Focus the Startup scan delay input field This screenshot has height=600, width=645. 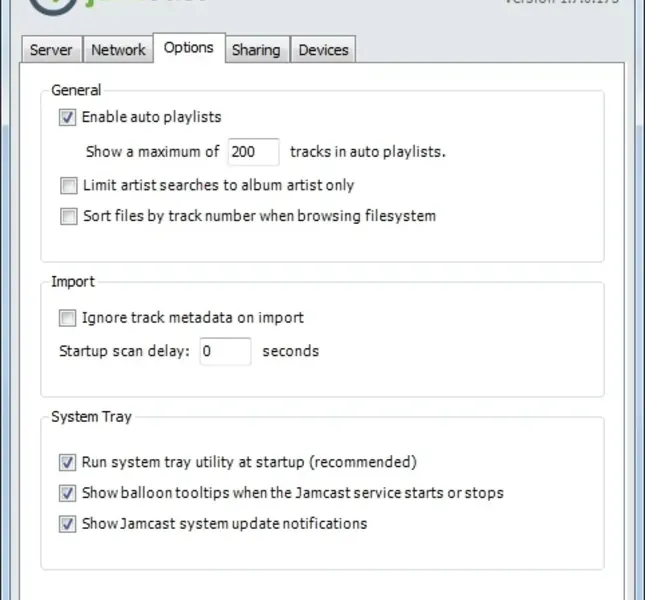pyautogui.click(x=224, y=351)
